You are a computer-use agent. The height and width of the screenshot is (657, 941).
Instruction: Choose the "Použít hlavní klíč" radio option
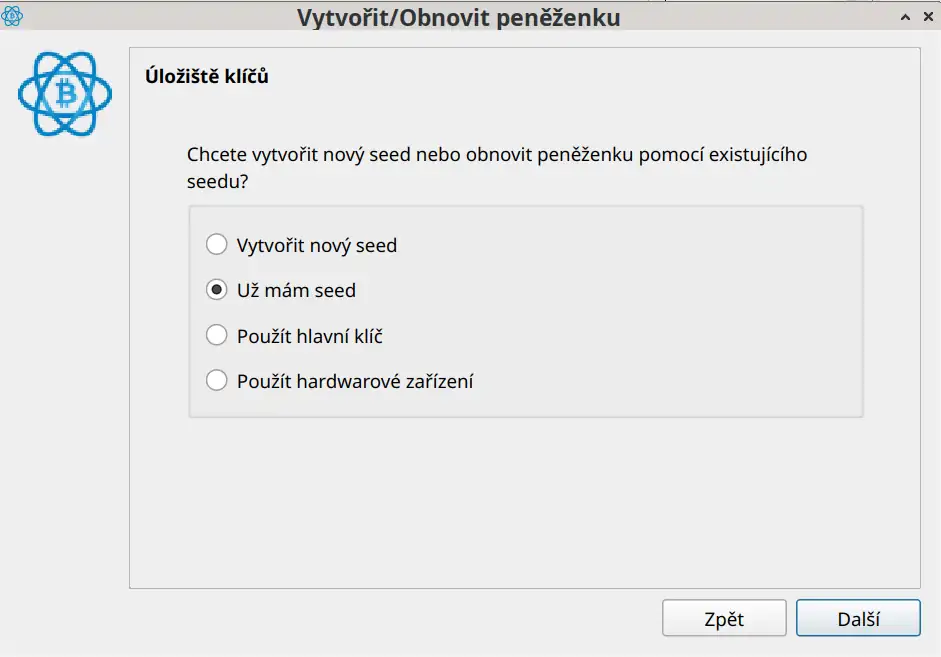[216, 336]
